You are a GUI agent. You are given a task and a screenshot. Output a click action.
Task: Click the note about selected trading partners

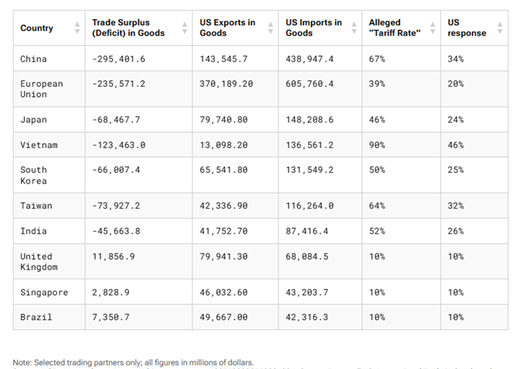[x=133, y=362]
